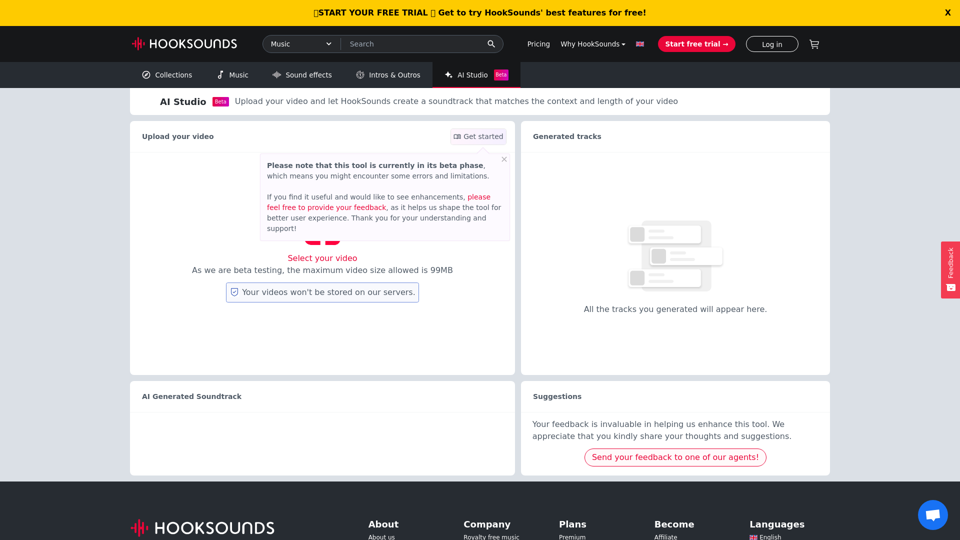Click Select your video
The image size is (960, 540).
322,258
